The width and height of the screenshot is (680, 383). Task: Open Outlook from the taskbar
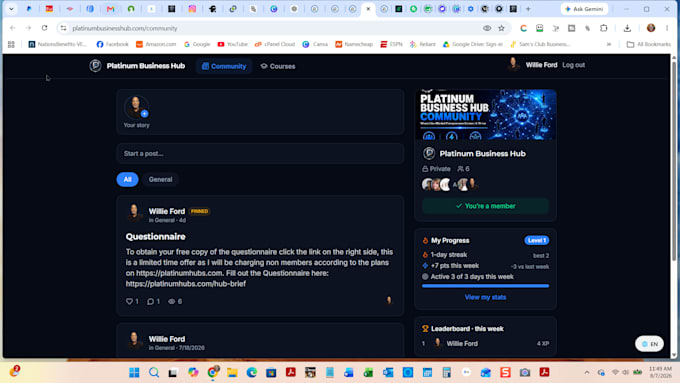(x=388, y=372)
